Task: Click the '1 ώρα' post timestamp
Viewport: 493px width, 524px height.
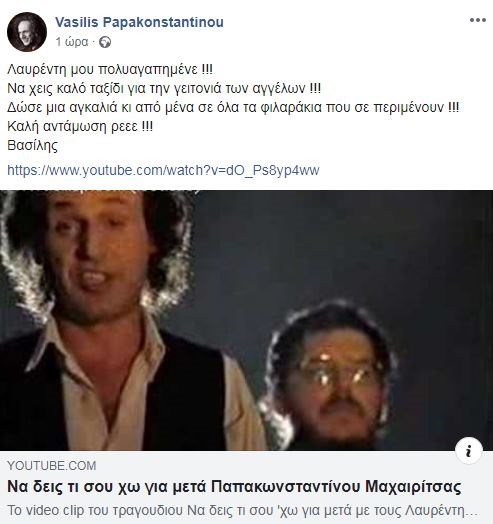Action: pos(72,42)
